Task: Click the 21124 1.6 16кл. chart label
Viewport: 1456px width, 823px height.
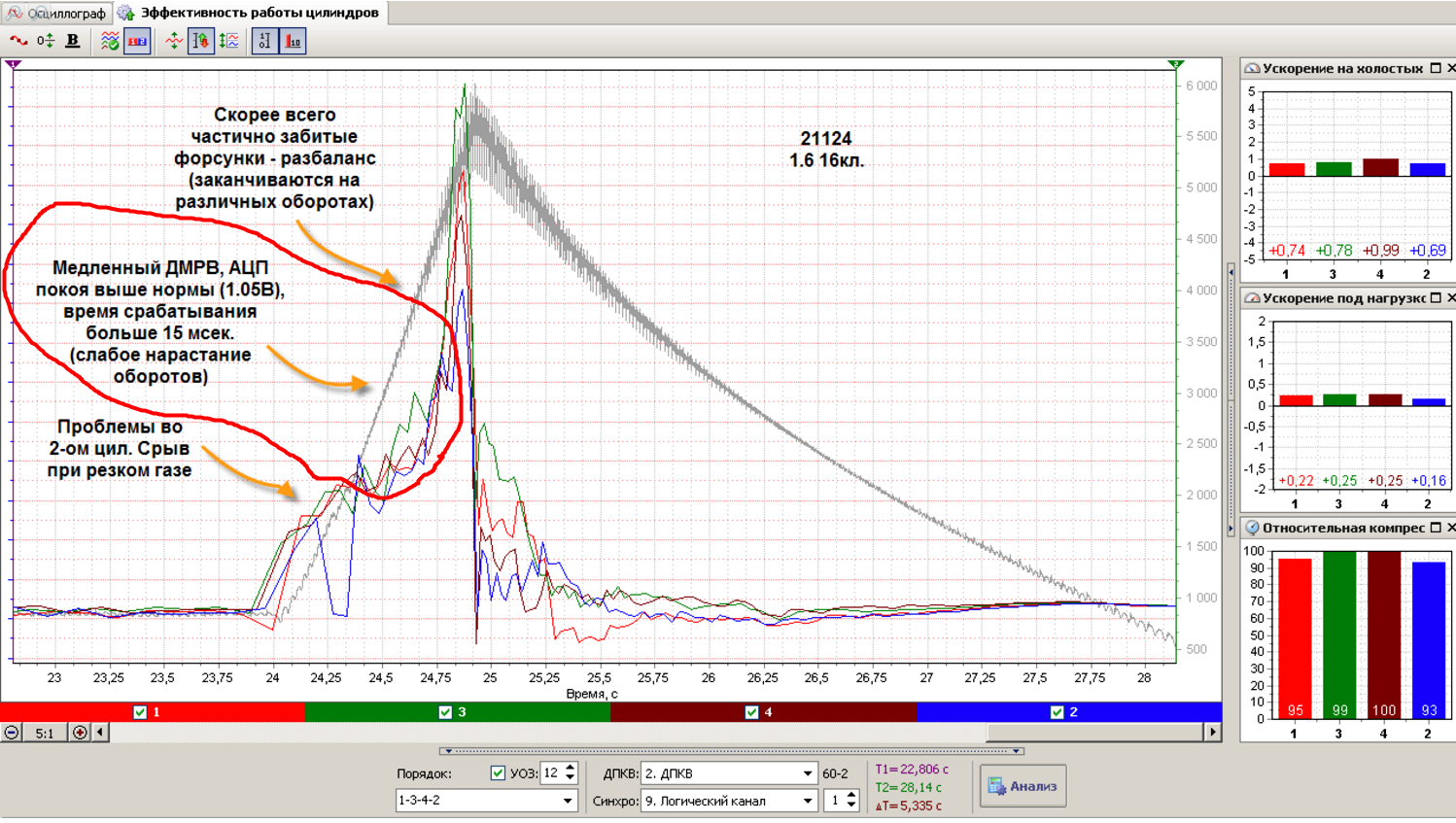Action: [826, 150]
